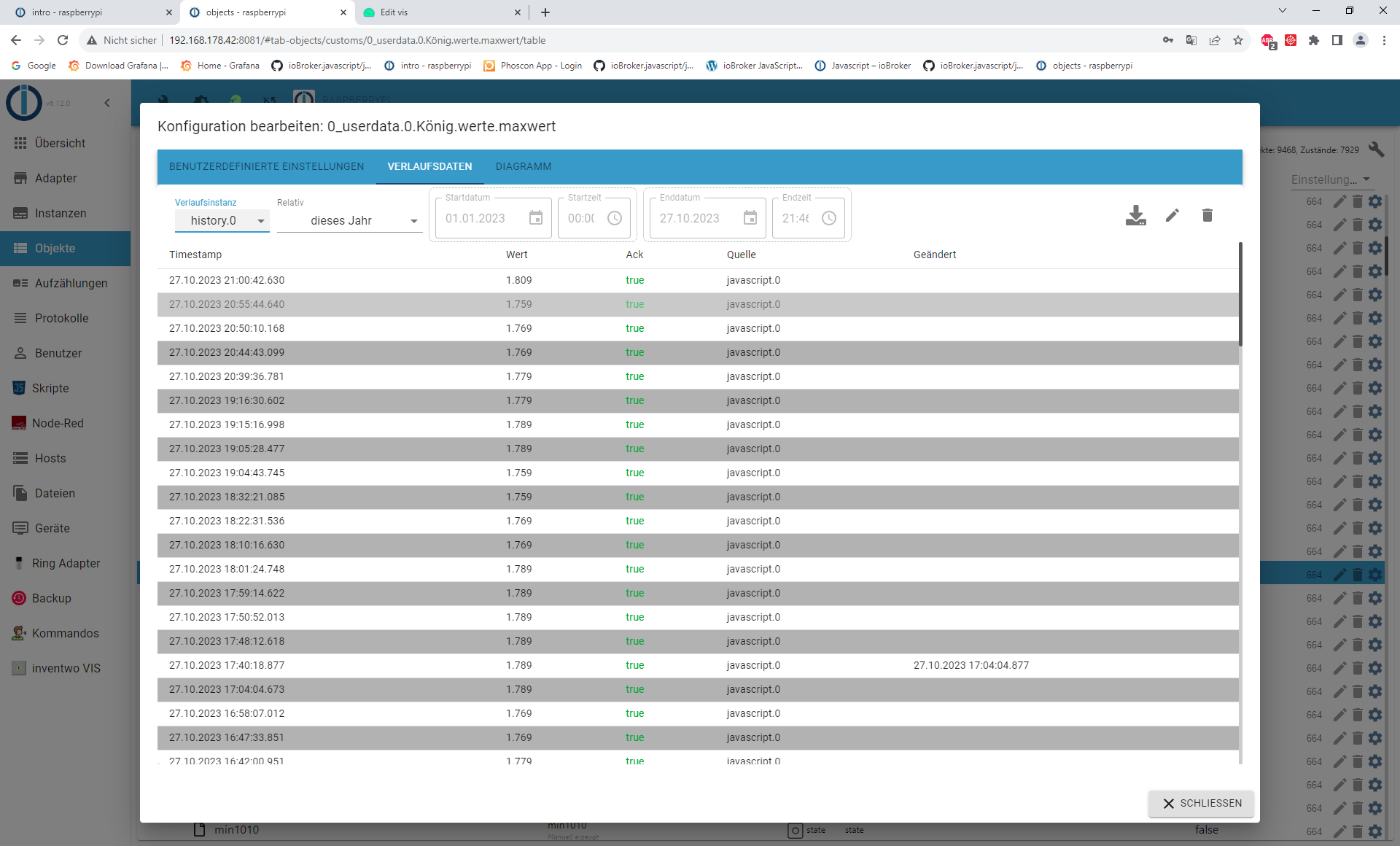This screenshot has height=846, width=1400.
Task: Click the min1010 file icon in object list
Action: (199, 829)
